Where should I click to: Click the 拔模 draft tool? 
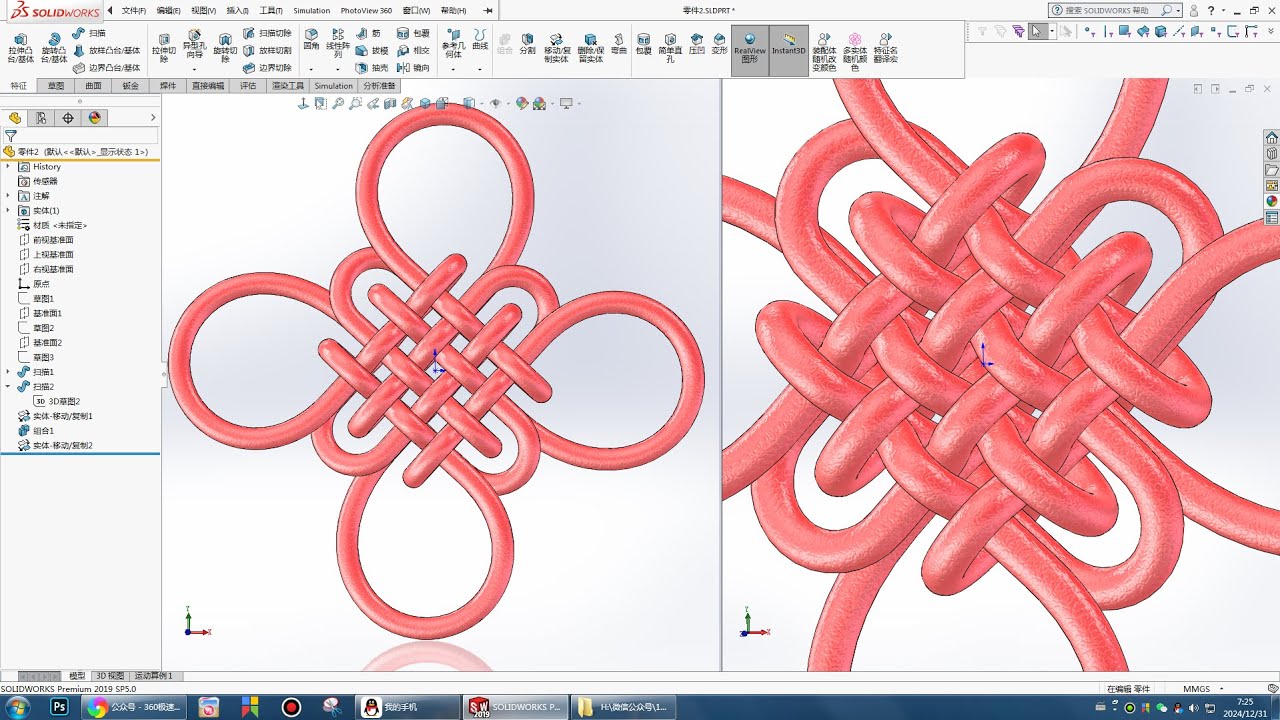(x=372, y=50)
